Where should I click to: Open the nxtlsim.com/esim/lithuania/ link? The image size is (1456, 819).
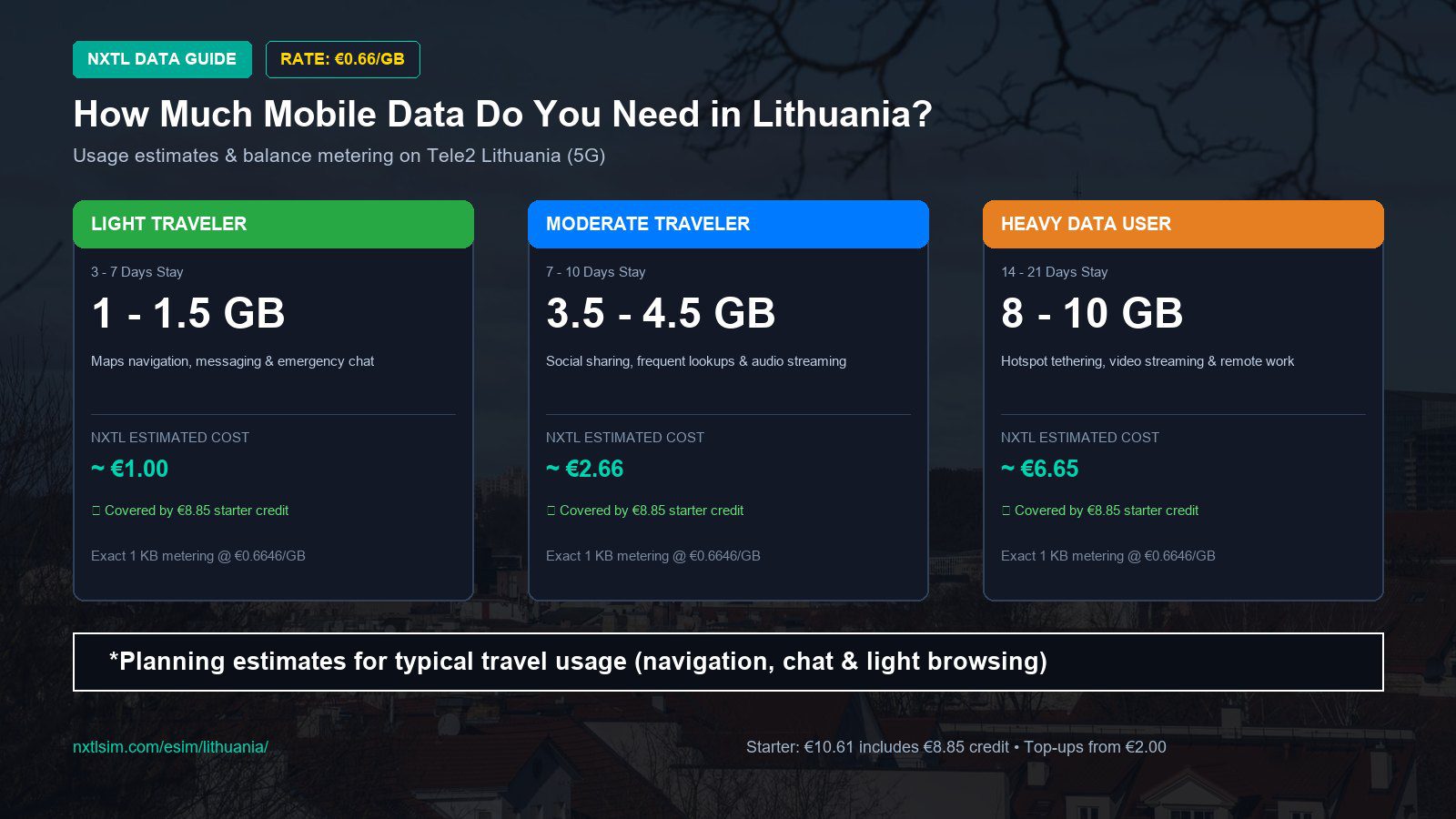170,747
